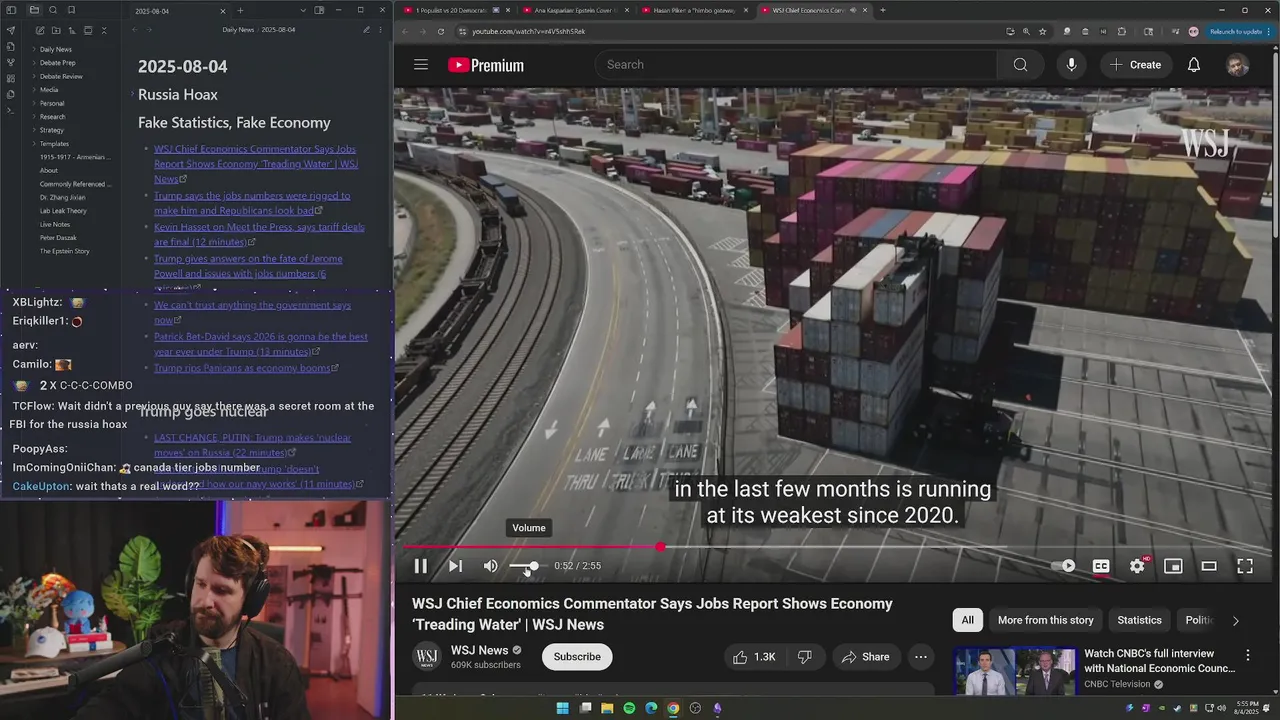Open the Create menu on YouTube
This screenshot has width=1280, height=720.
(x=1135, y=65)
